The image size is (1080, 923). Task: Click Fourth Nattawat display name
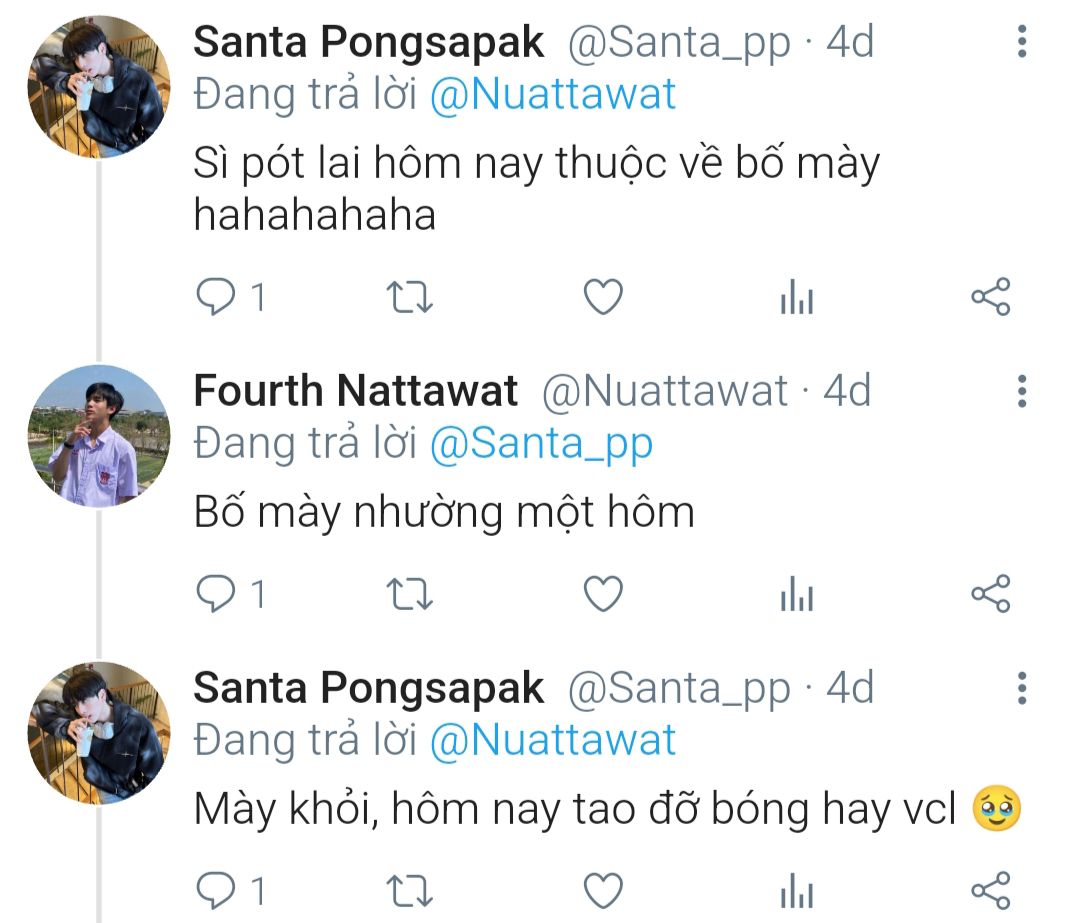(x=355, y=391)
